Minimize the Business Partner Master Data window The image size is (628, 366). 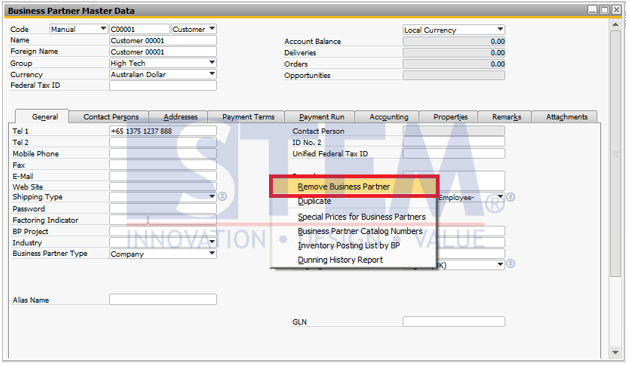tap(592, 10)
